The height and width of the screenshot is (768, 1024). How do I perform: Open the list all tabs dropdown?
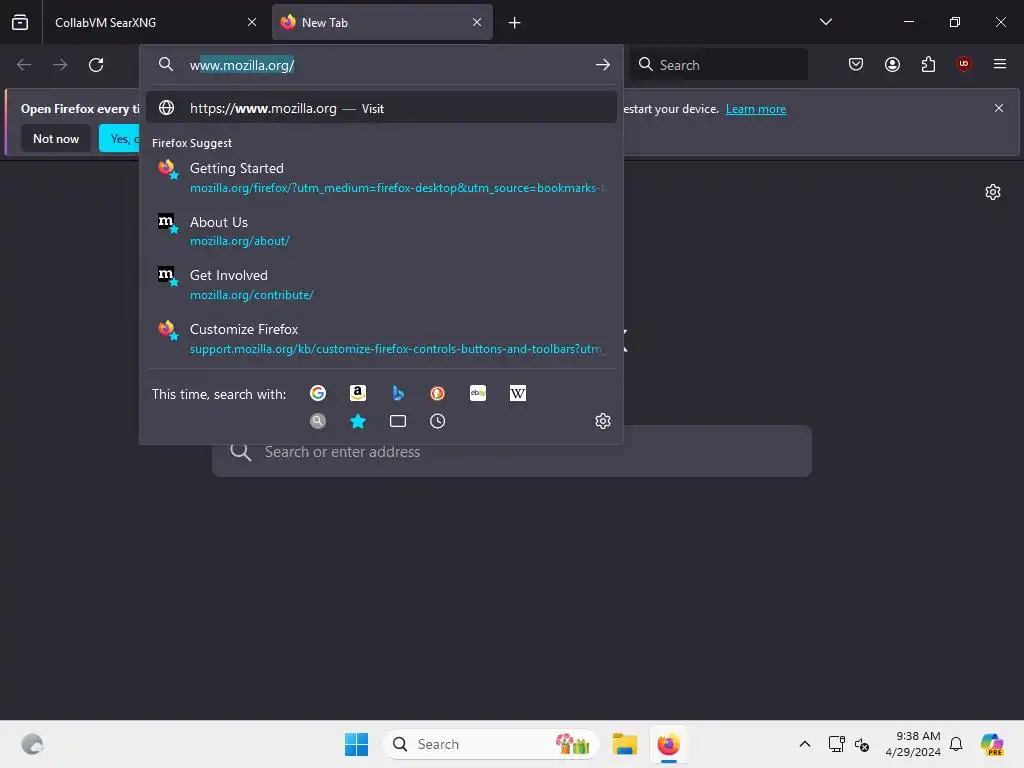pyautogui.click(x=826, y=22)
